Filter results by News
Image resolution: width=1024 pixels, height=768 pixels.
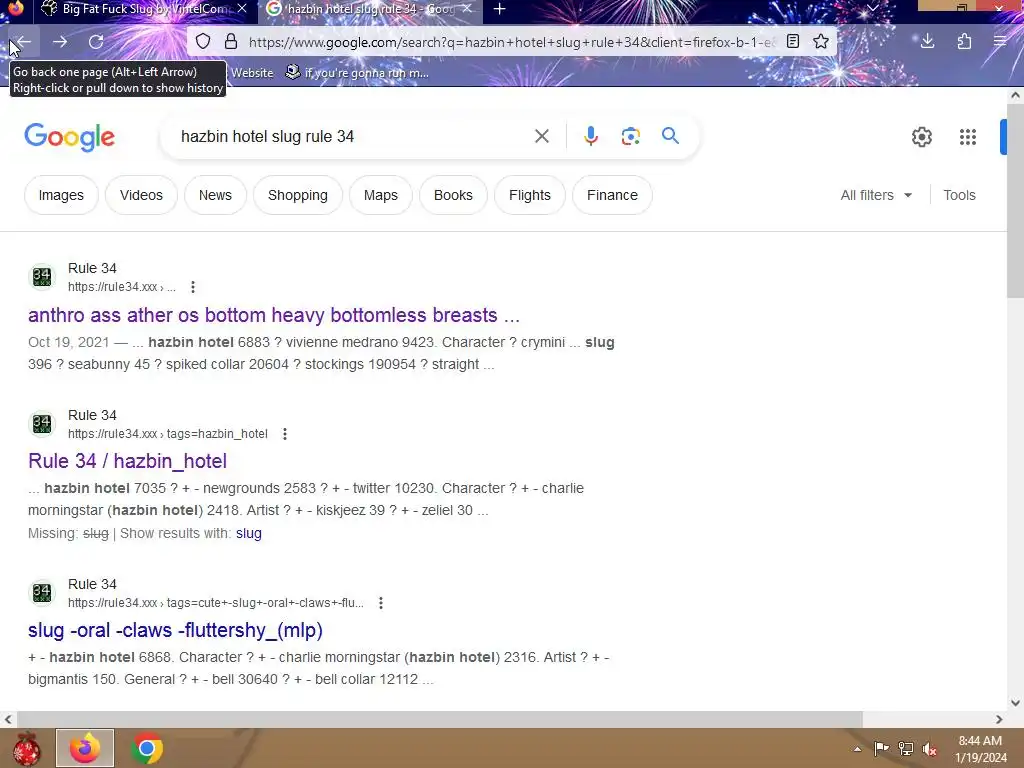pyautogui.click(x=215, y=195)
